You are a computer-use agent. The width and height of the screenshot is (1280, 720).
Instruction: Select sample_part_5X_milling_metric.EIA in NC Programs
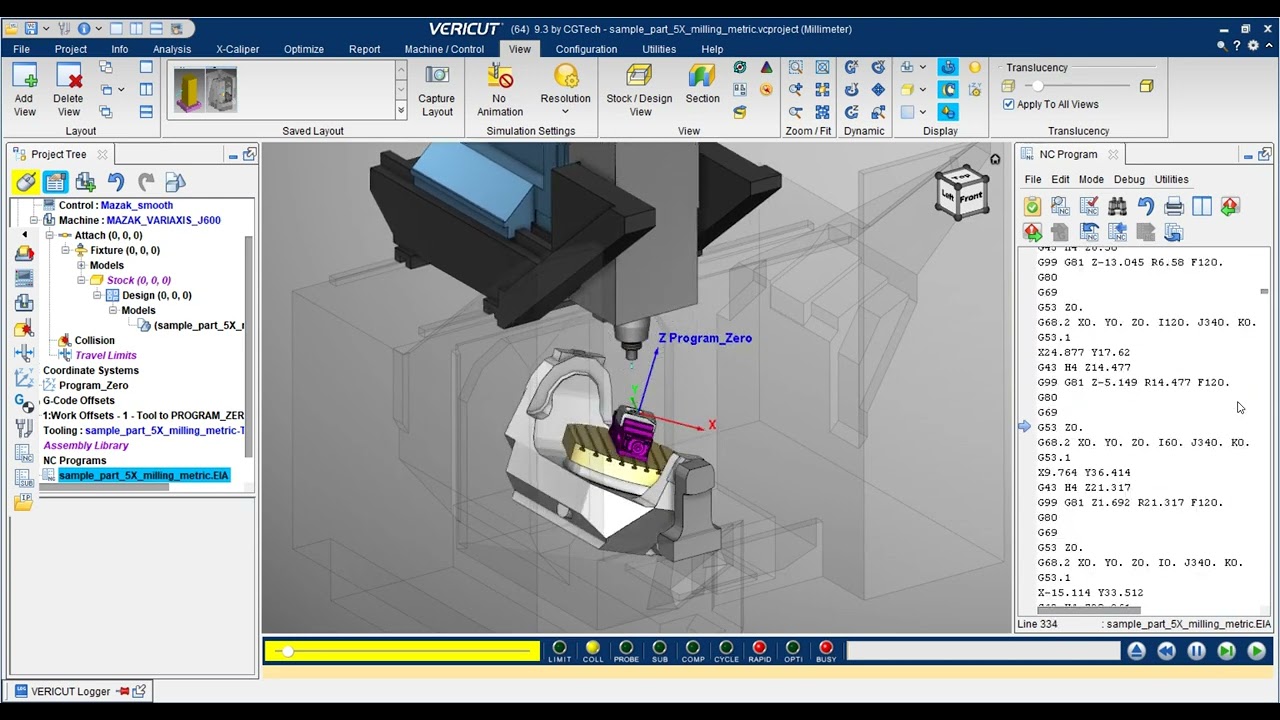(x=143, y=475)
